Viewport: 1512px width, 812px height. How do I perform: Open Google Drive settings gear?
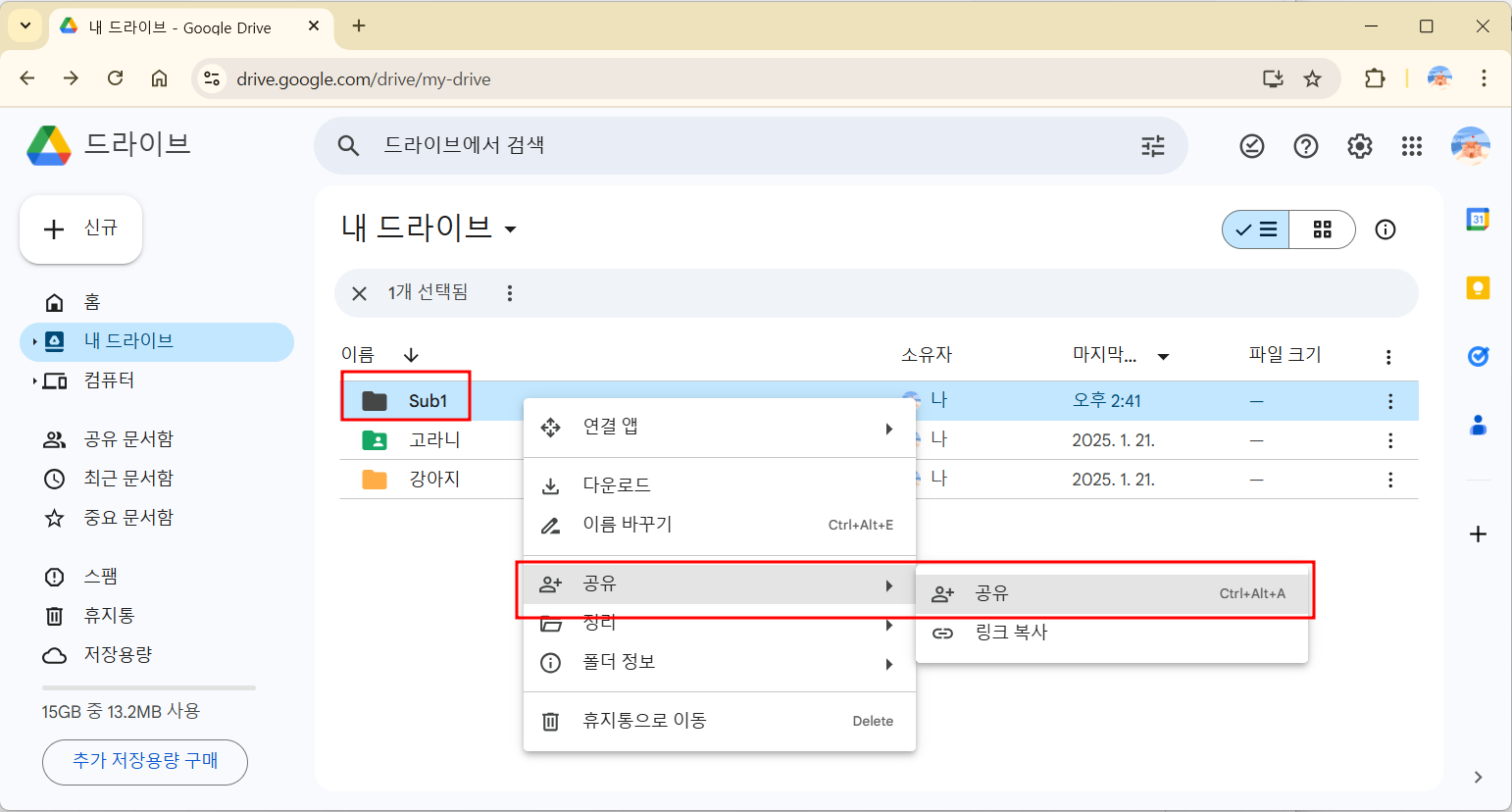click(x=1359, y=145)
